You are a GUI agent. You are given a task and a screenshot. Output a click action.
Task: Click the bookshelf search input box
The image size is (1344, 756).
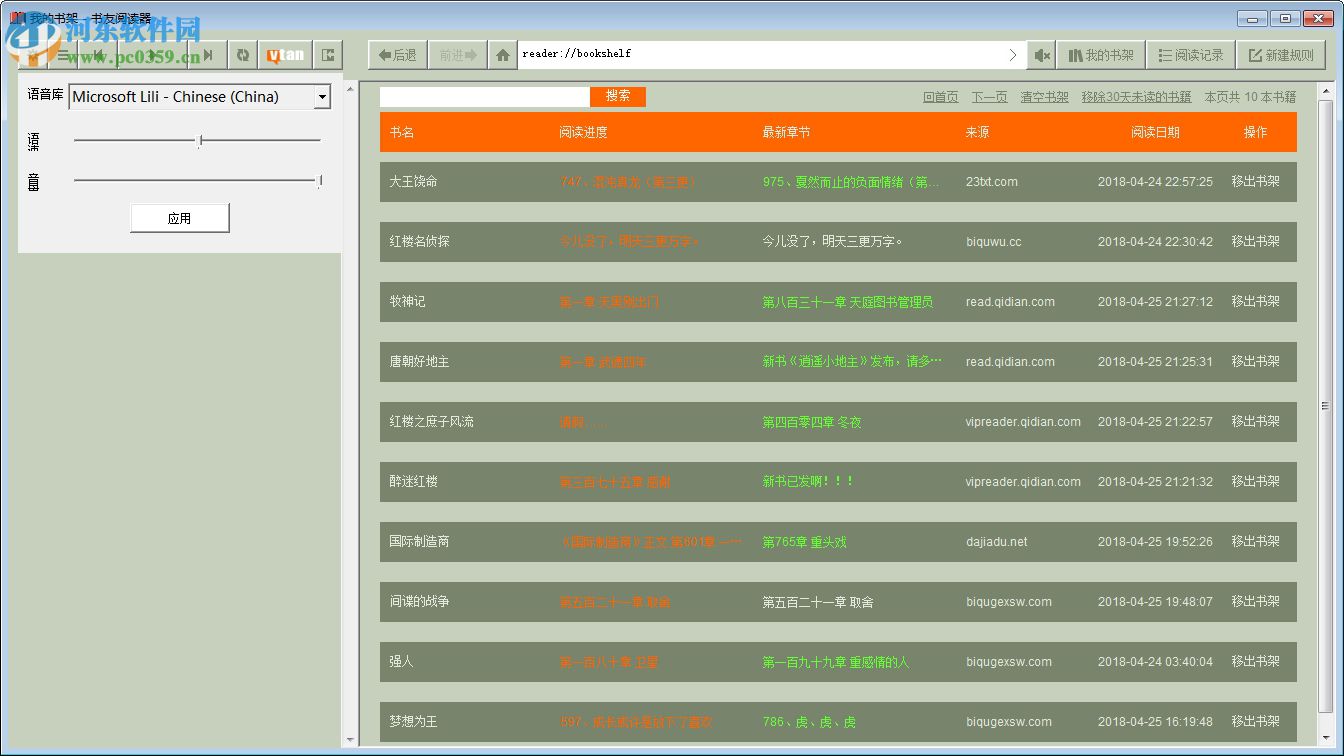pyautogui.click(x=485, y=96)
